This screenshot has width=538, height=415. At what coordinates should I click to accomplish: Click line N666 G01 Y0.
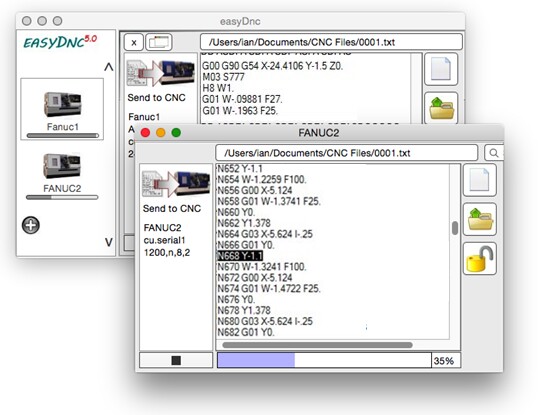point(246,245)
